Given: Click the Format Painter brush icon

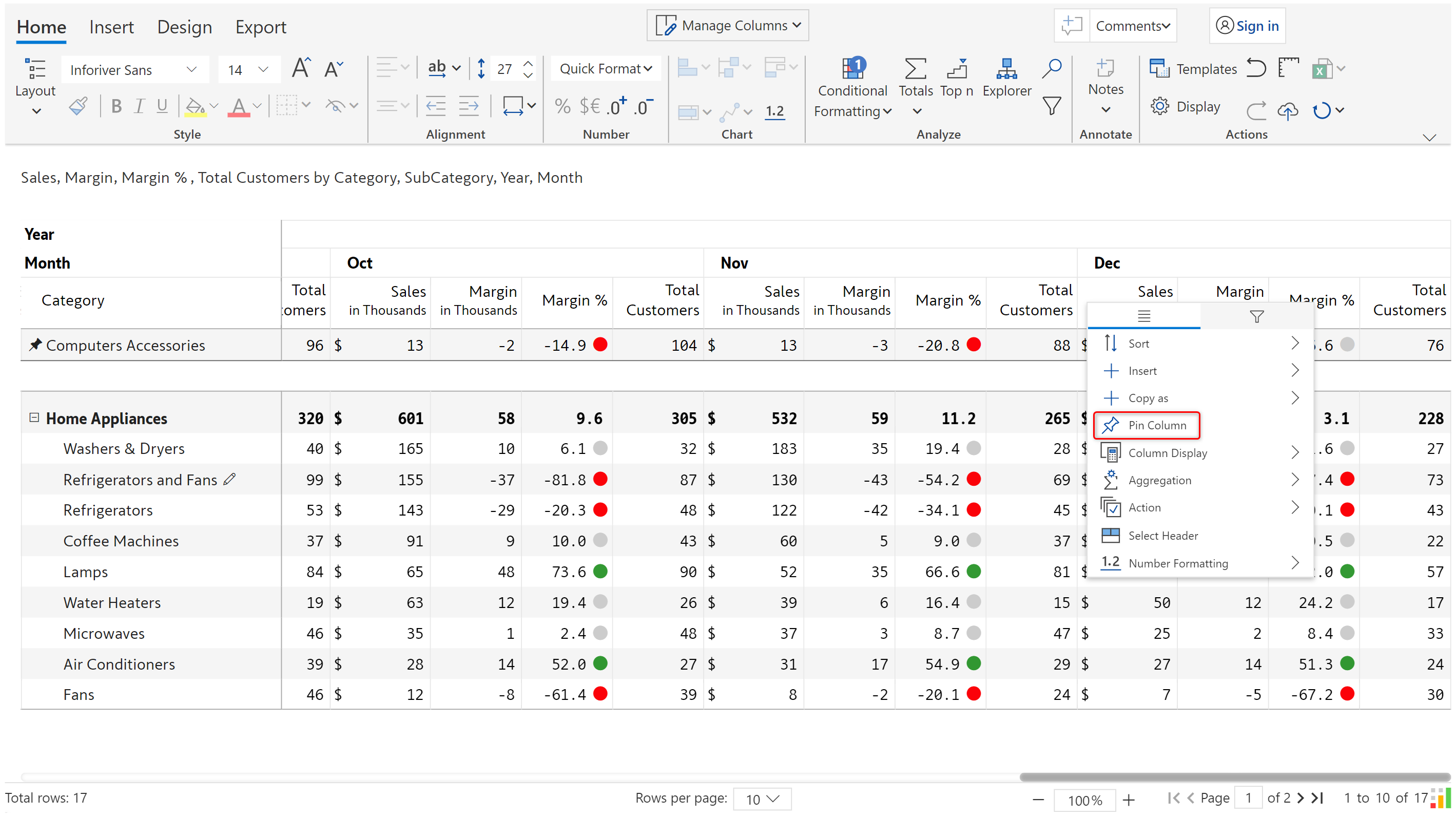Looking at the screenshot, I should point(79,106).
